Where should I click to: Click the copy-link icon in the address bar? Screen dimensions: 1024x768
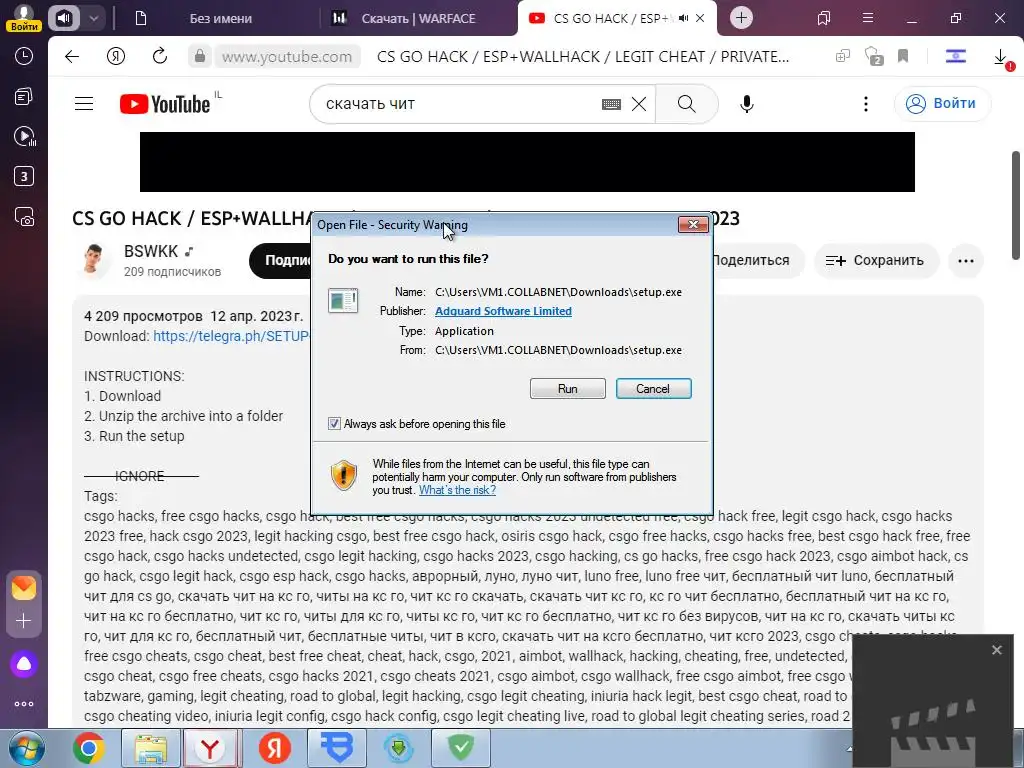tap(842, 57)
